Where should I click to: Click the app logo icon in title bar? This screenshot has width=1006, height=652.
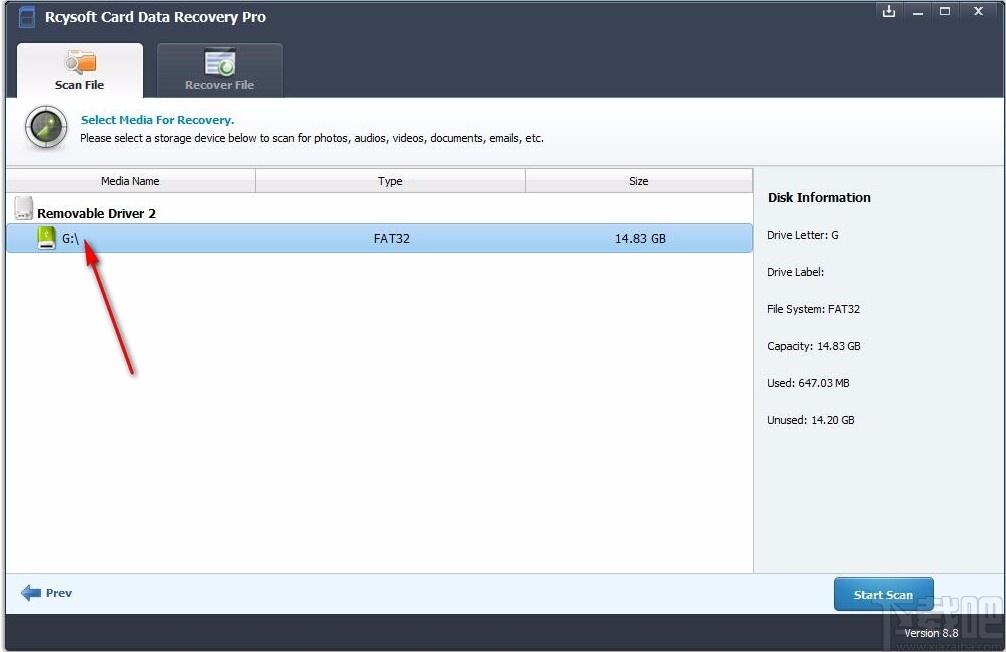click(x=26, y=17)
